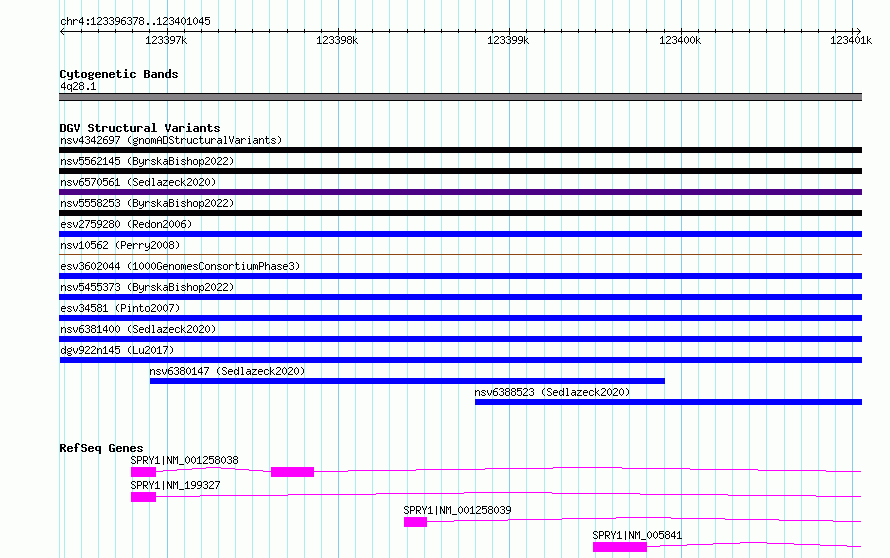Click the esv34581 (Pinto2007) label

coord(120,308)
